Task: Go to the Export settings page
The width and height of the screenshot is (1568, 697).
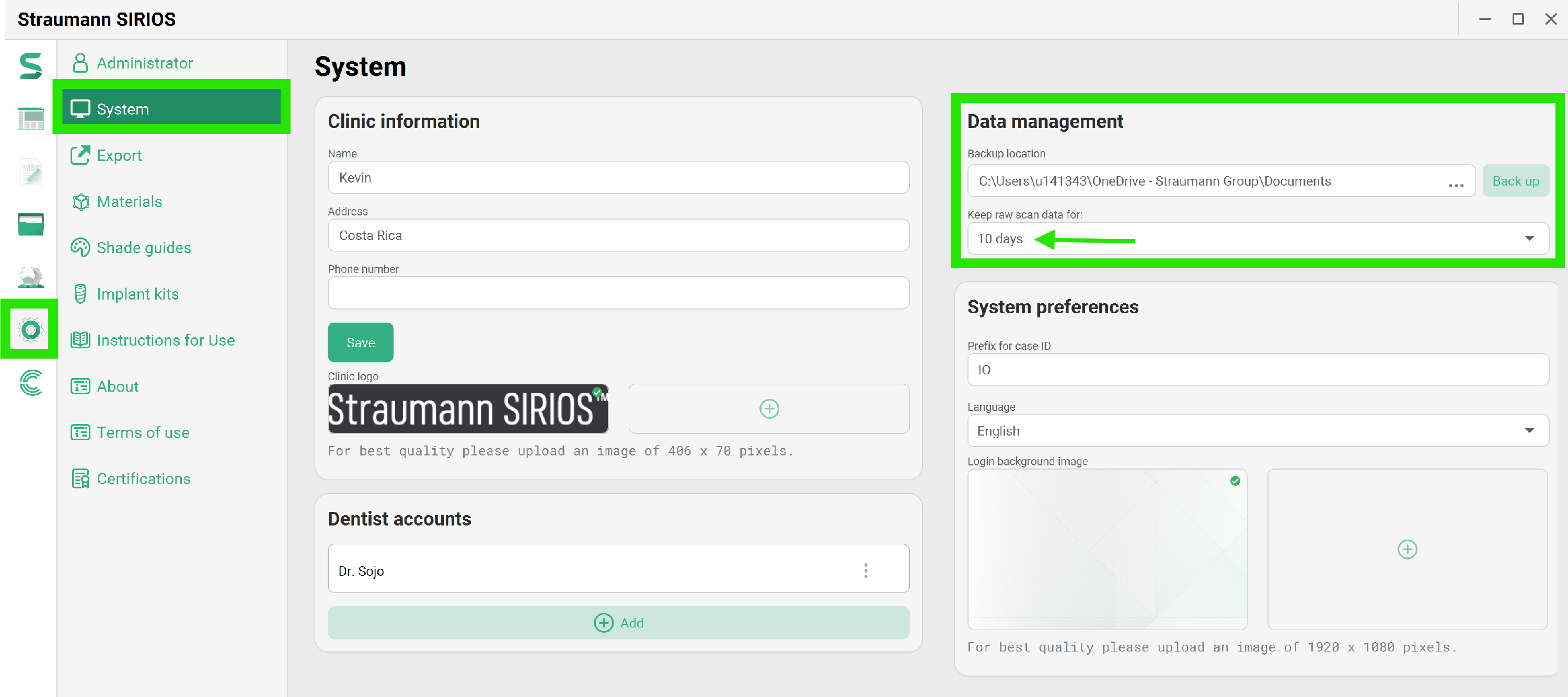Action: pos(107,155)
